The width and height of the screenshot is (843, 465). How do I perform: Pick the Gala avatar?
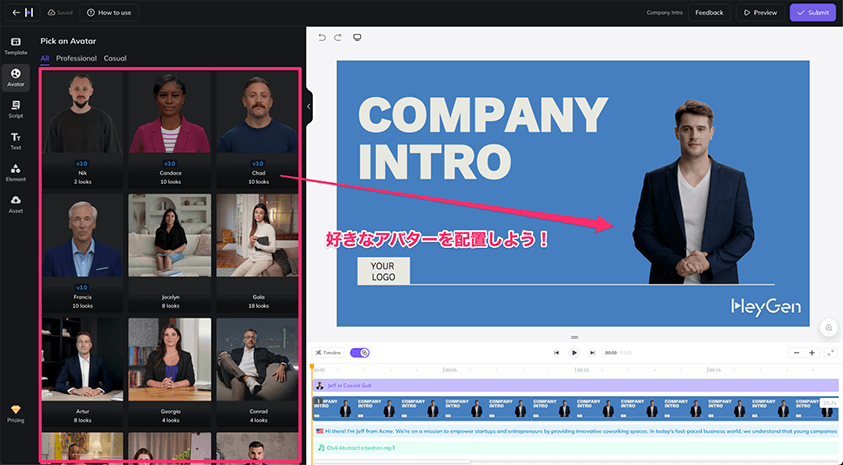257,253
